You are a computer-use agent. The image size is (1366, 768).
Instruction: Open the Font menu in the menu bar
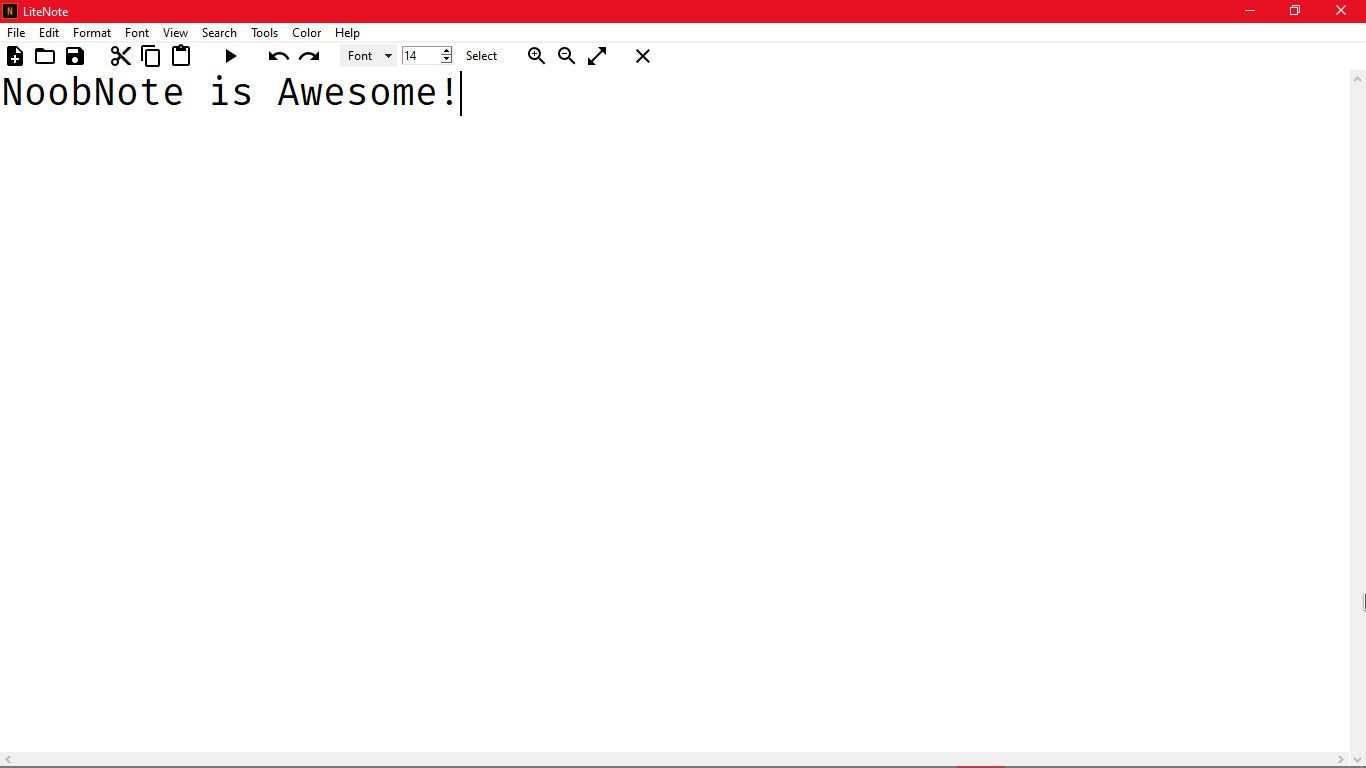pyautogui.click(x=137, y=33)
